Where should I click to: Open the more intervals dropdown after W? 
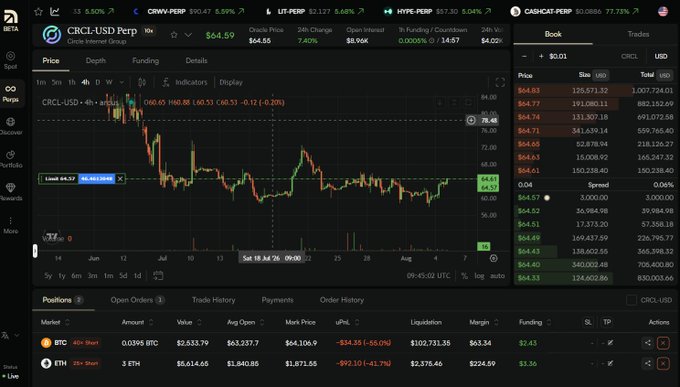(121, 82)
